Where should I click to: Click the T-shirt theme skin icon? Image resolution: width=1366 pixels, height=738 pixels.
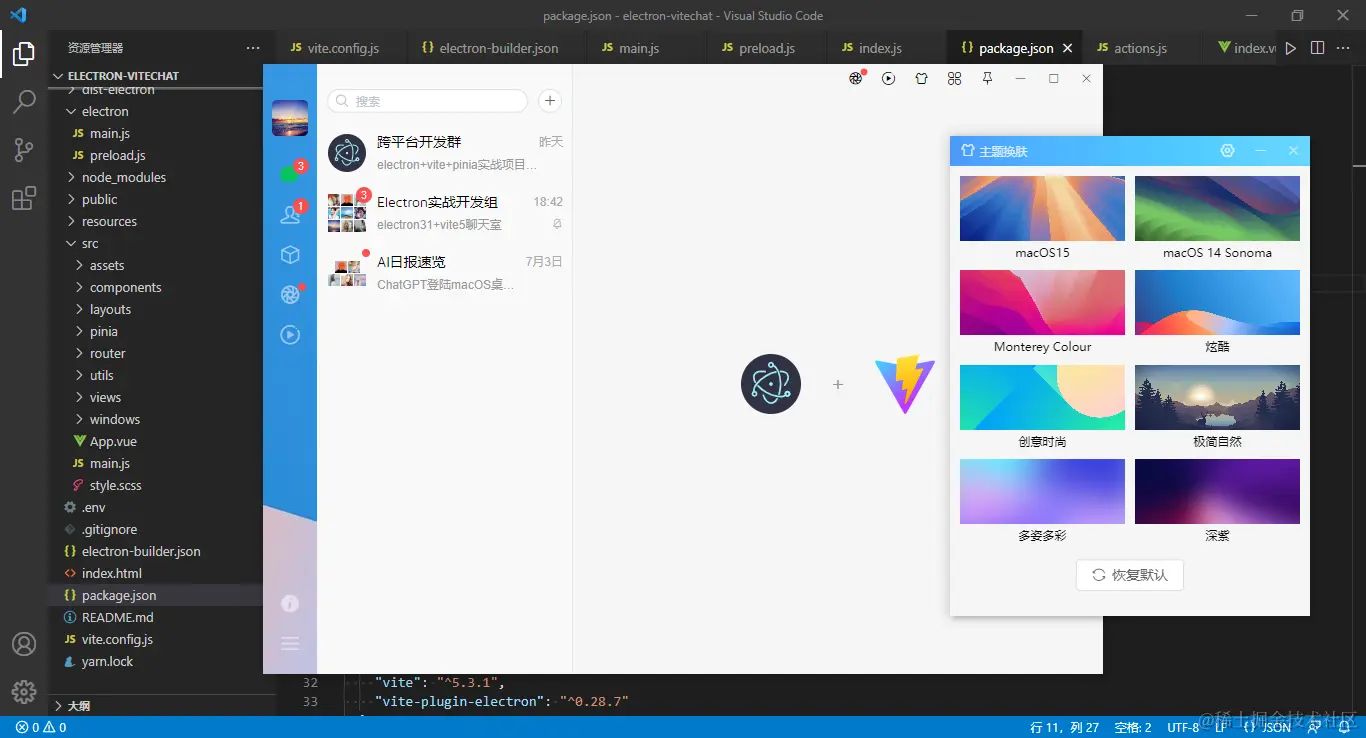point(921,78)
